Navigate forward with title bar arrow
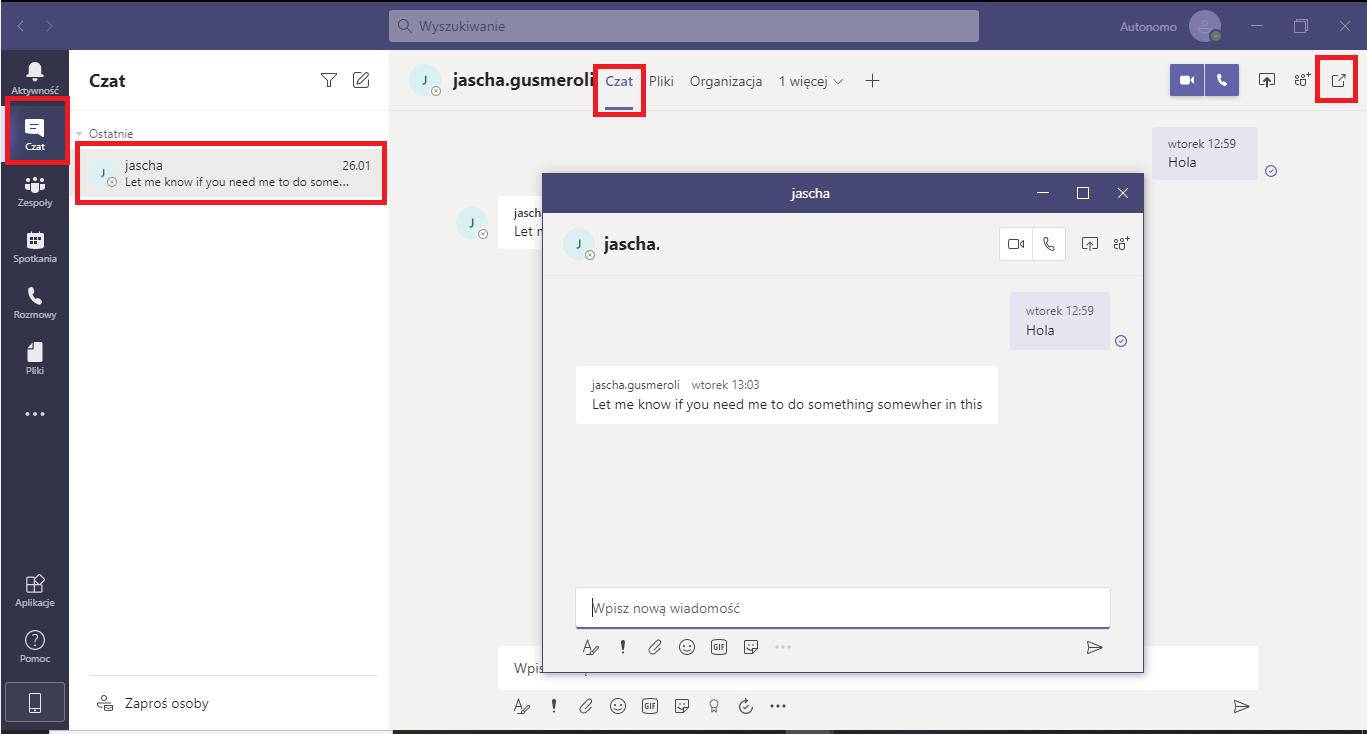The height and width of the screenshot is (734, 1367). click(x=50, y=25)
